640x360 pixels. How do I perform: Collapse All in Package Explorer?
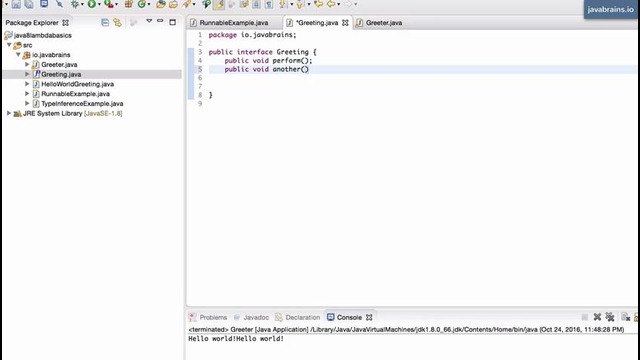point(105,22)
